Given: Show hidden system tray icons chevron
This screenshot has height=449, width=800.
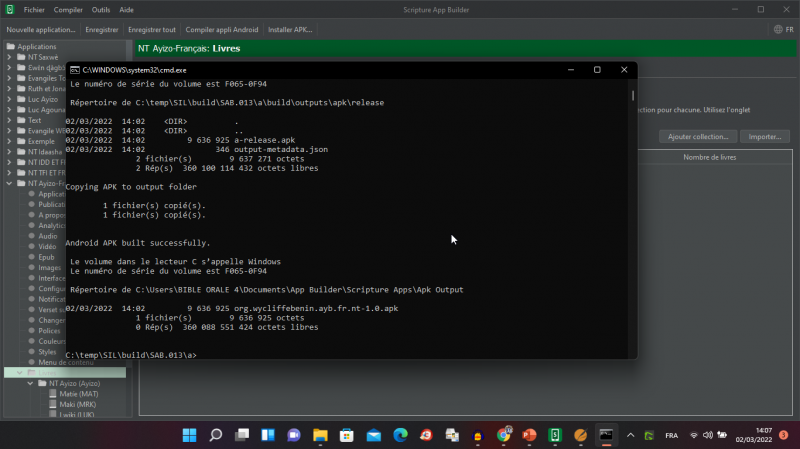Looking at the screenshot, I should point(629,435).
